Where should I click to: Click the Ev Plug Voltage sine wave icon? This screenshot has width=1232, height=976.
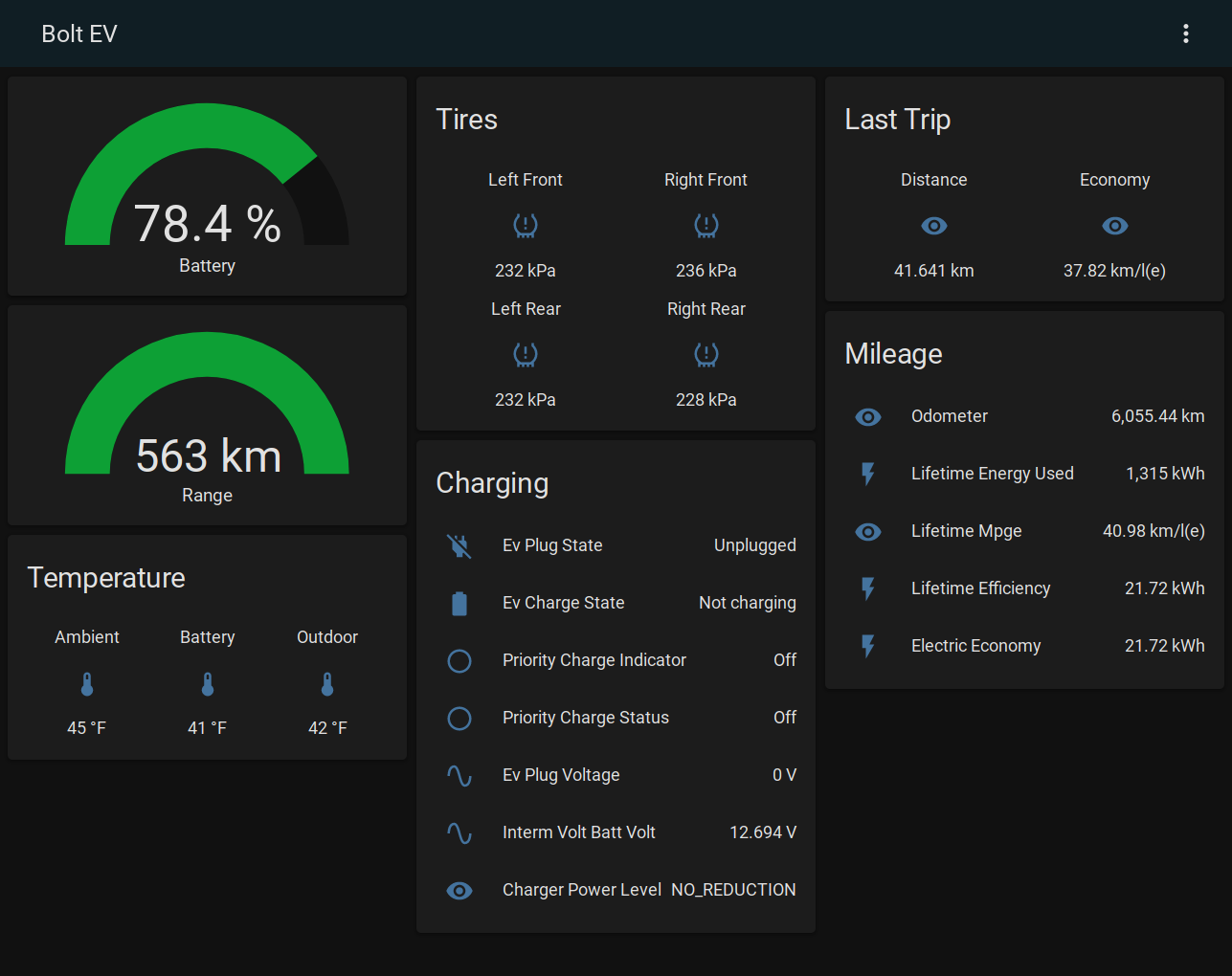pos(459,775)
